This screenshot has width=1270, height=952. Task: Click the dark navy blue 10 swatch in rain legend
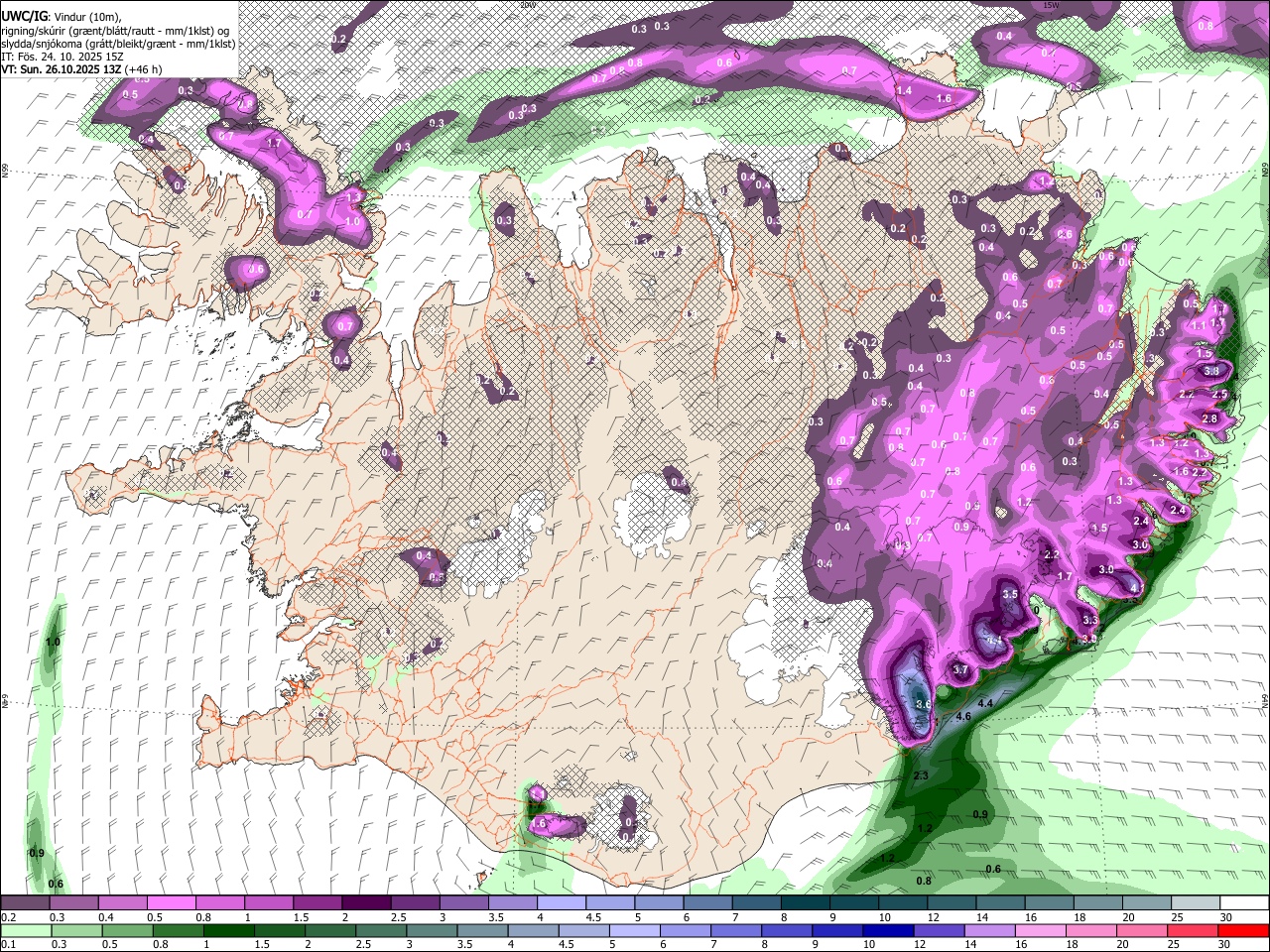[x=887, y=931]
